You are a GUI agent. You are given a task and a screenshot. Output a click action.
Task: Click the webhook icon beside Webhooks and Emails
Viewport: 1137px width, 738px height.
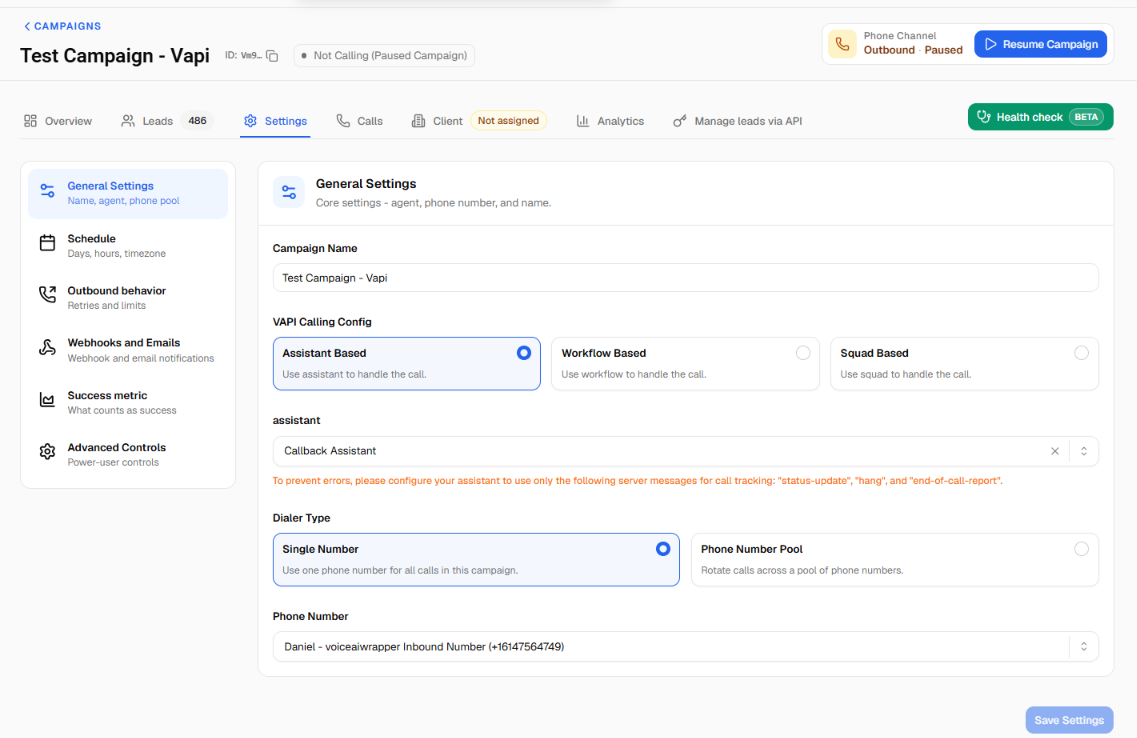click(x=47, y=347)
